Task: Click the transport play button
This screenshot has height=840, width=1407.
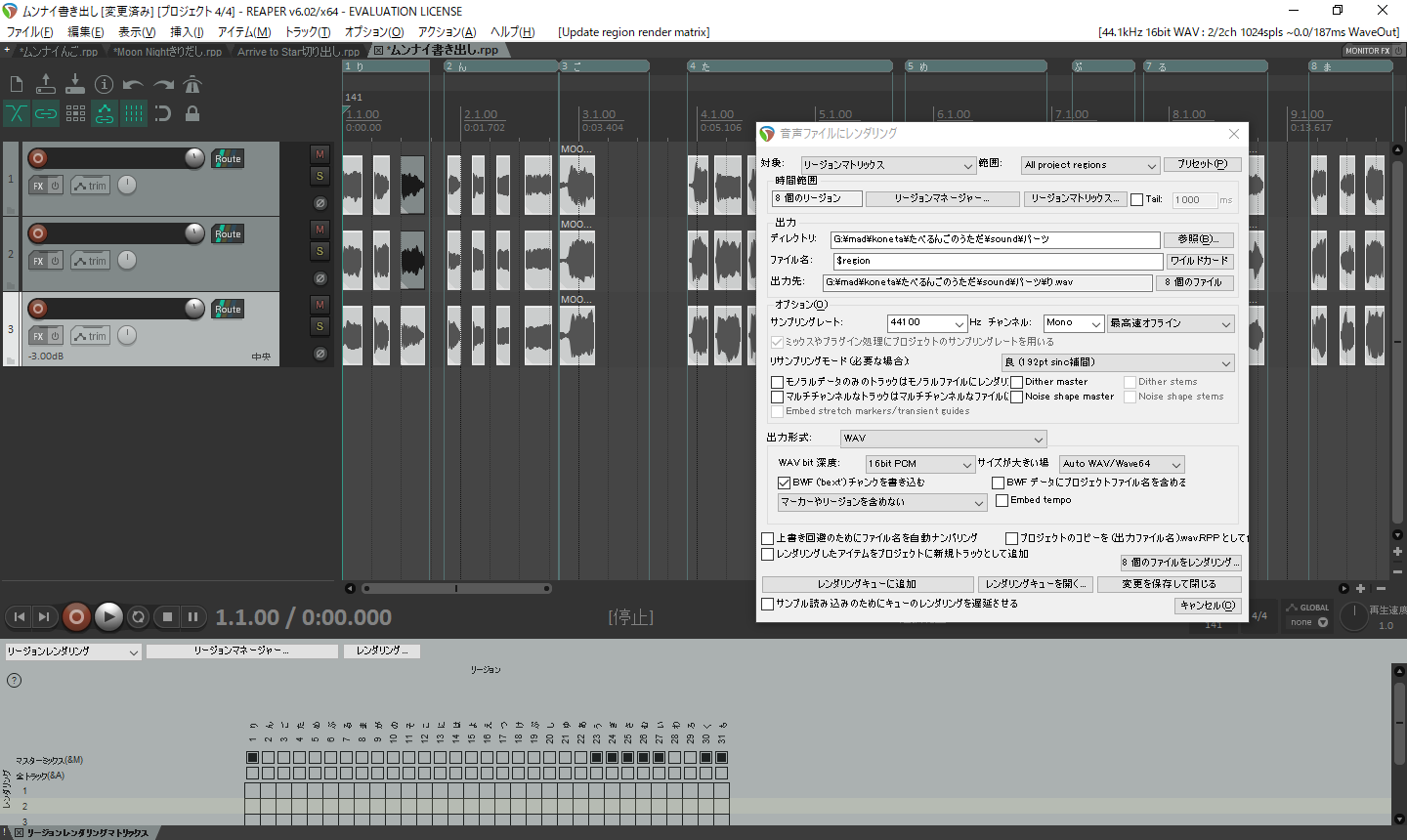Action: [x=108, y=616]
